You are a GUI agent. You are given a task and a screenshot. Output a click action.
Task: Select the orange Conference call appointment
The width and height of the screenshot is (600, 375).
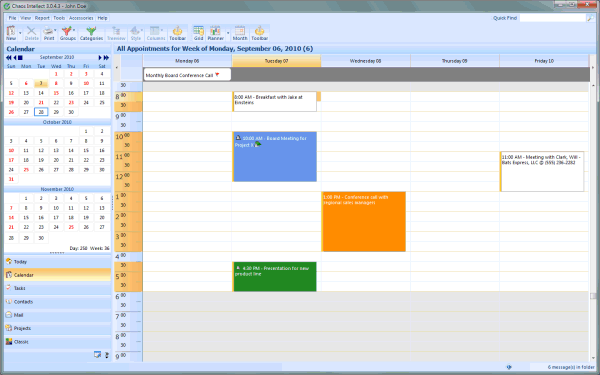(x=364, y=222)
